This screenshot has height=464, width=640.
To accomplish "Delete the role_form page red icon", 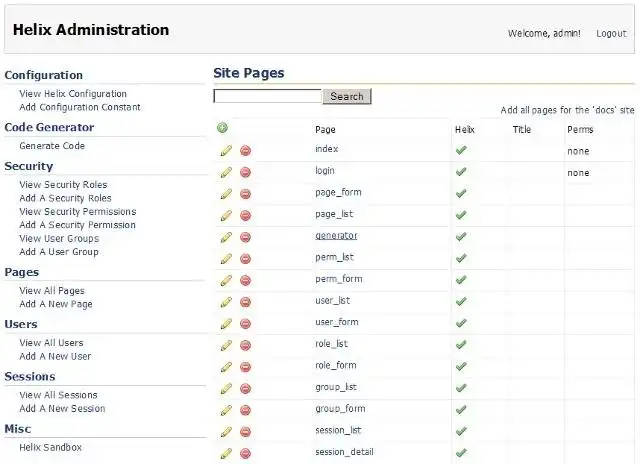I will [x=245, y=367].
